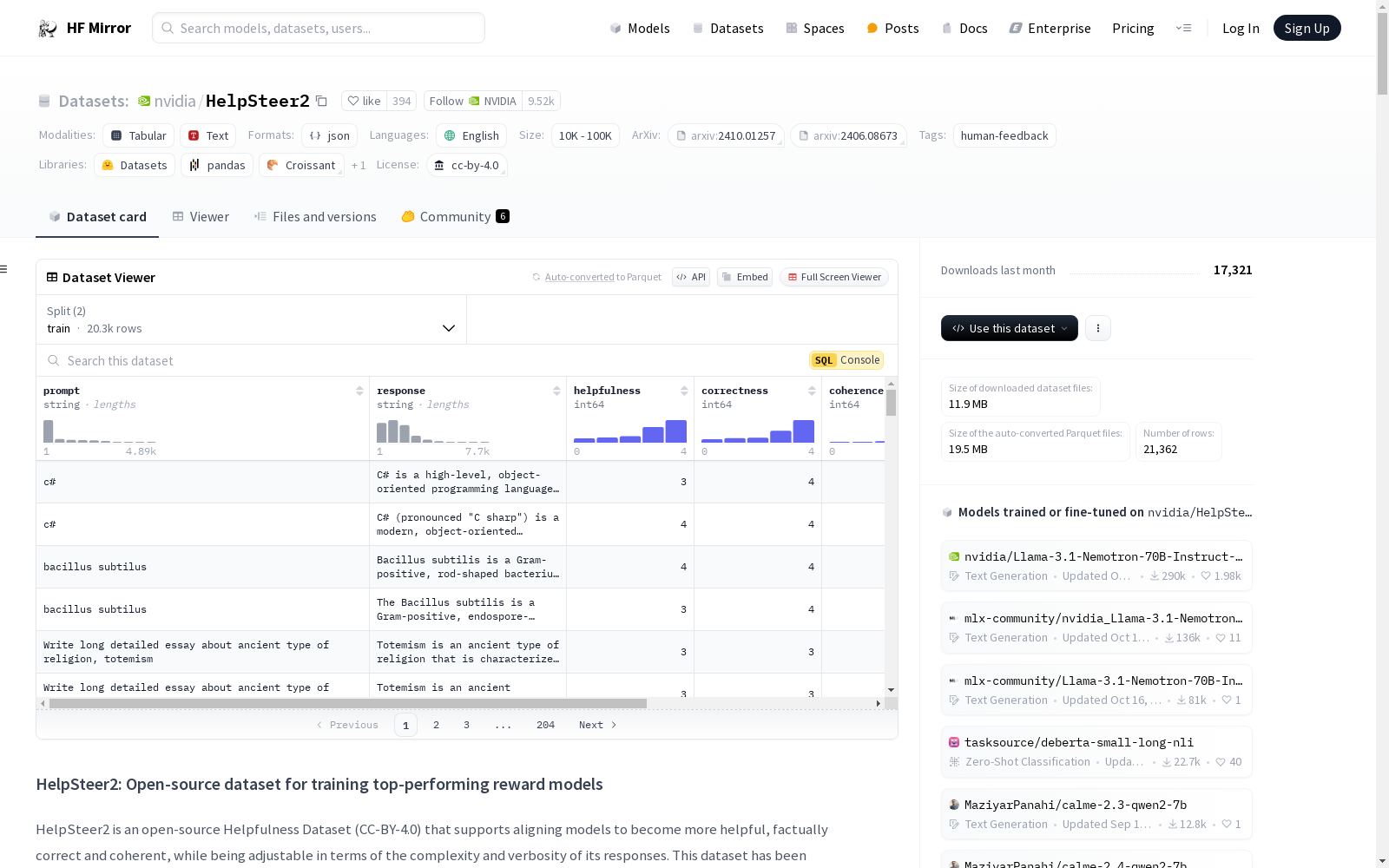The image size is (1389, 868).
Task: Open tasksource/deberta-small-long-nli model card
Action: (1096, 752)
